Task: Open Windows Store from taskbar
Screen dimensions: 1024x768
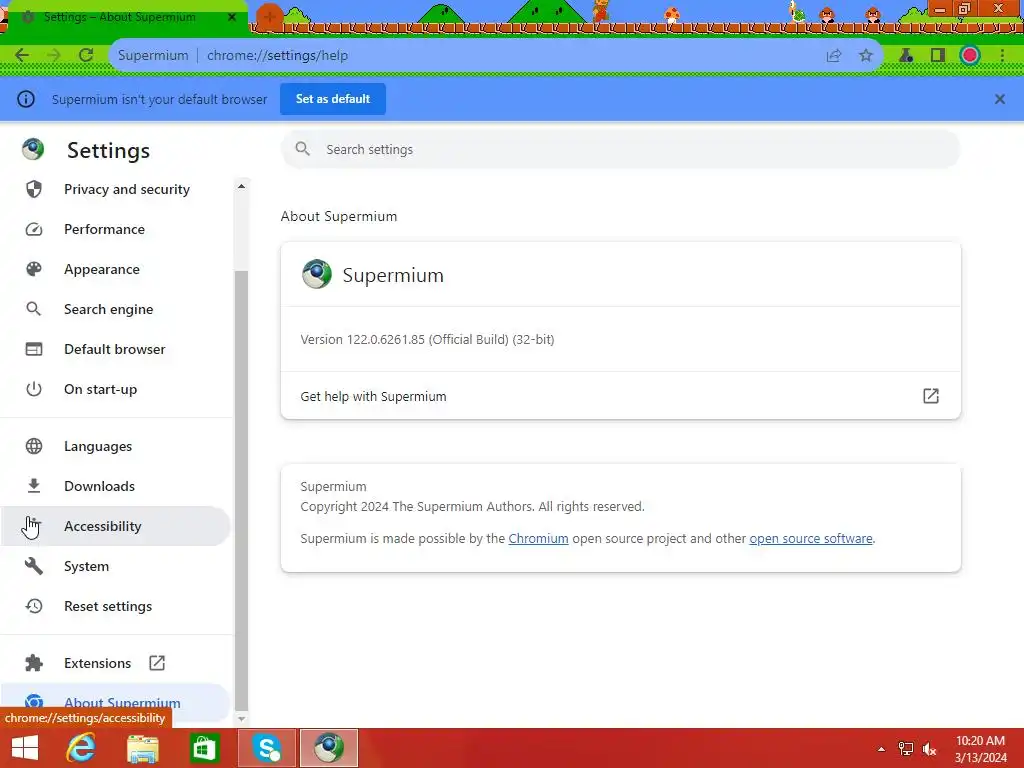Action: [204, 748]
